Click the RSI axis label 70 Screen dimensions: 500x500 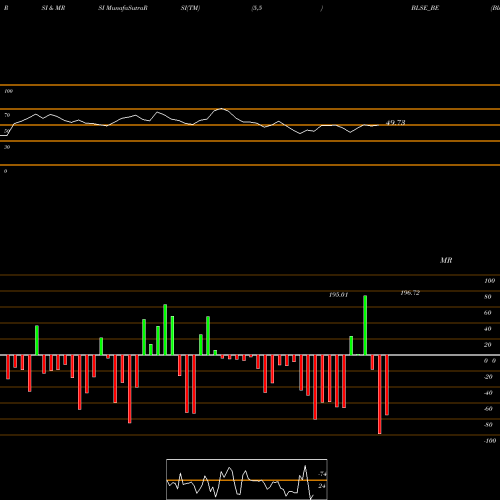pyautogui.click(x=7, y=115)
